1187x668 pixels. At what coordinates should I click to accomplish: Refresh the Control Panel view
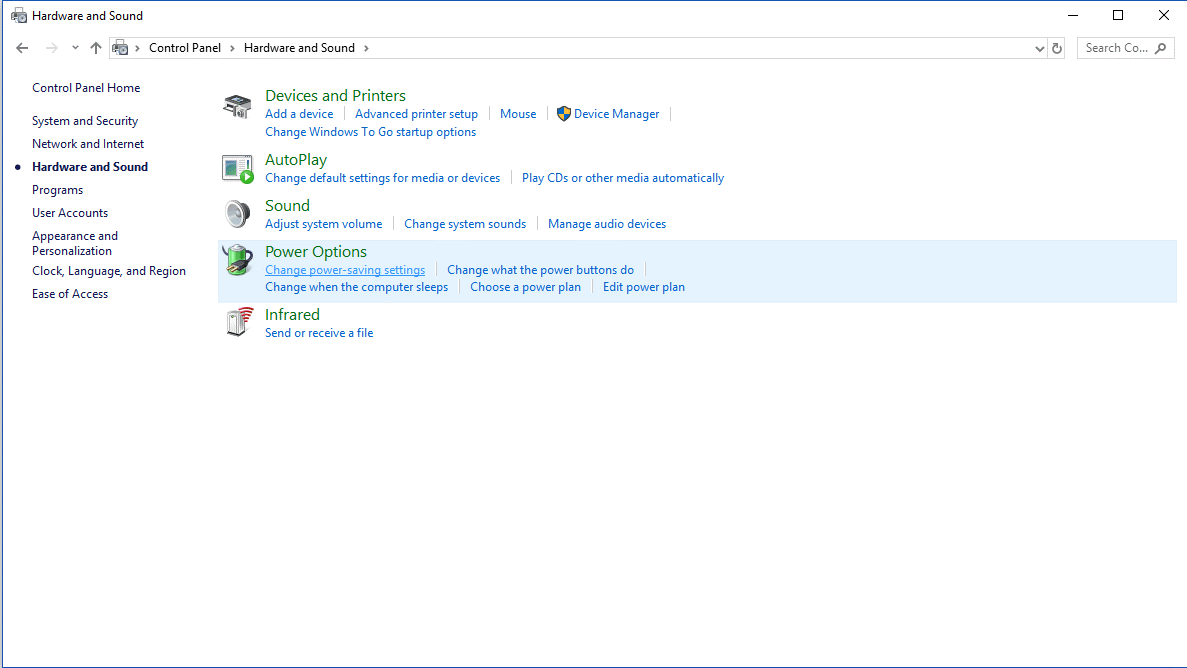tap(1057, 48)
